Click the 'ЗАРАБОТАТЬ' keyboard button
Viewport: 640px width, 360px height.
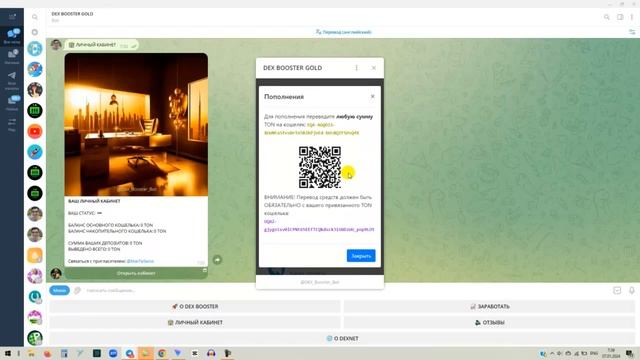[489, 307]
